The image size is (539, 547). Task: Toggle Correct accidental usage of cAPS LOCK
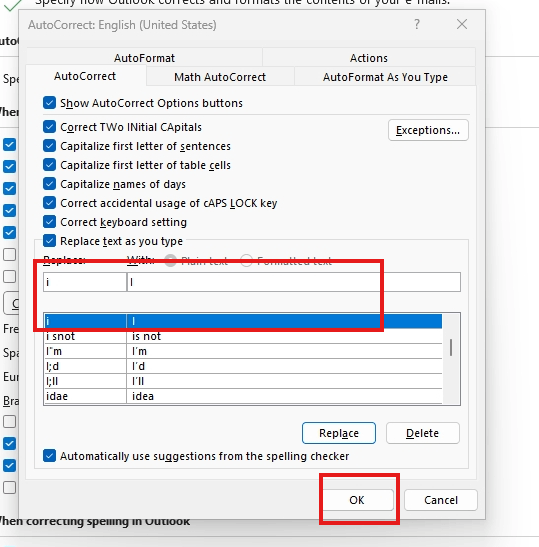coord(49,203)
